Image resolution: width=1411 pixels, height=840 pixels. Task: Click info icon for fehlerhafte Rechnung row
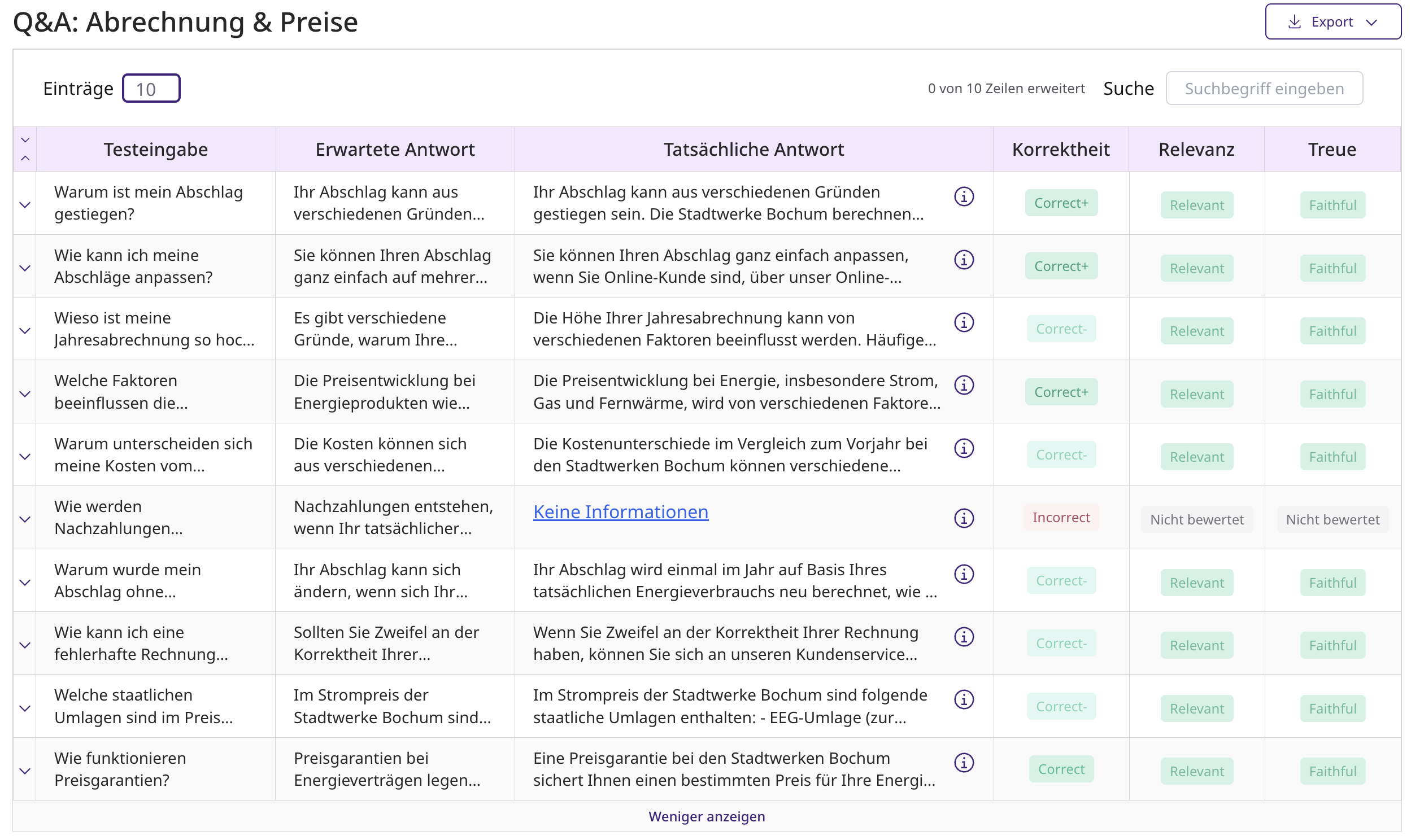pyautogui.click(x=964, y=637)
